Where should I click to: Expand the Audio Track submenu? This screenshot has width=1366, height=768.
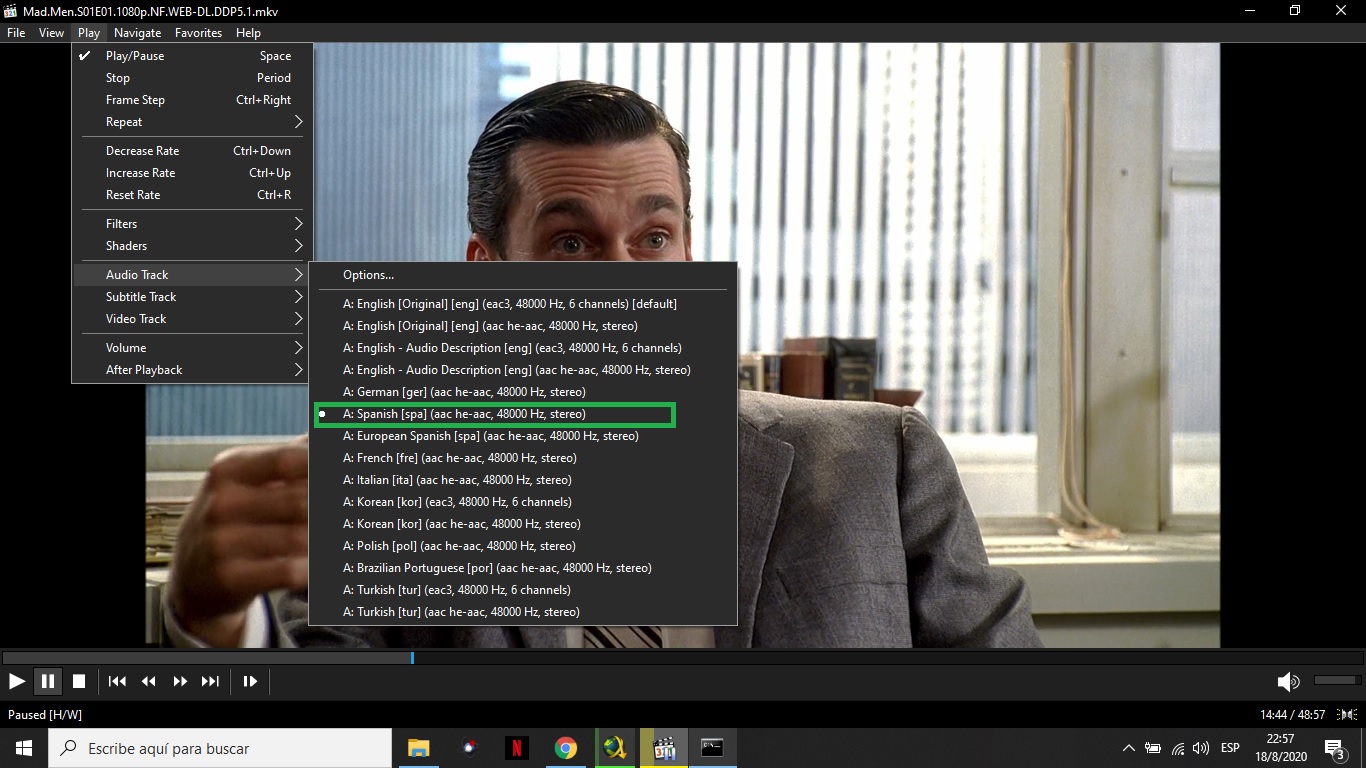coord(192,275)
